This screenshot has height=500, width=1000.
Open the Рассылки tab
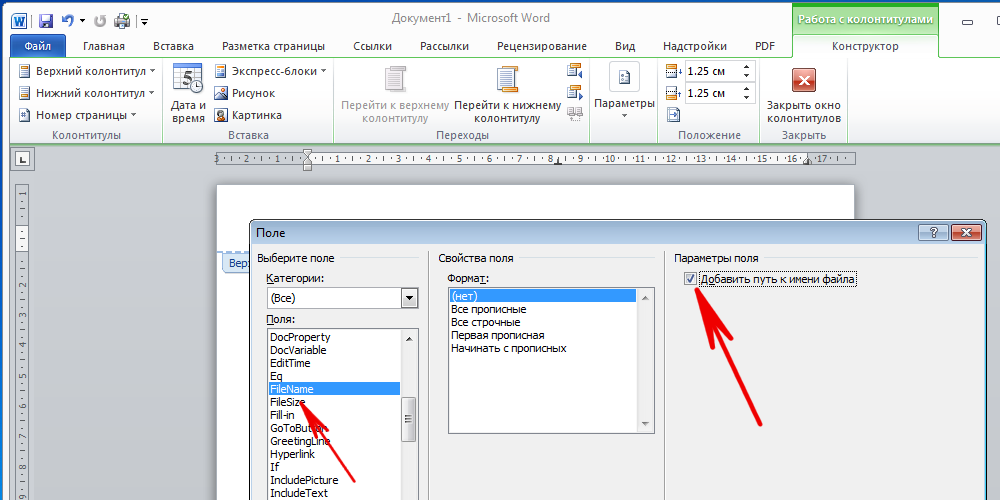tap(445, 46)
